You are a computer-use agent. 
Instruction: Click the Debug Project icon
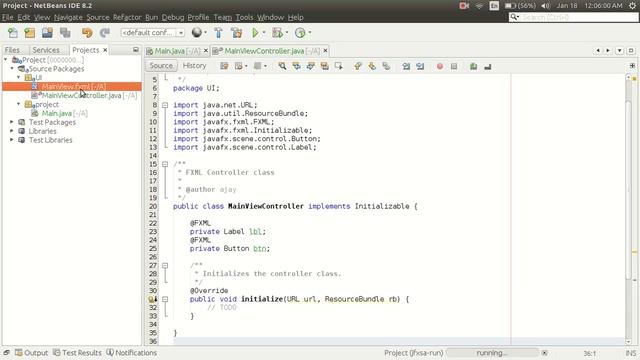[277, 33]
